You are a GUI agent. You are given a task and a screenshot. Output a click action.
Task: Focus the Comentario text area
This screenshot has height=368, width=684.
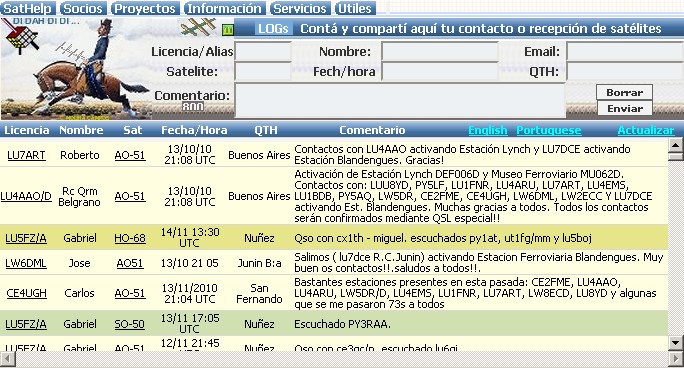pyautogui.click(x=400, y=100)
